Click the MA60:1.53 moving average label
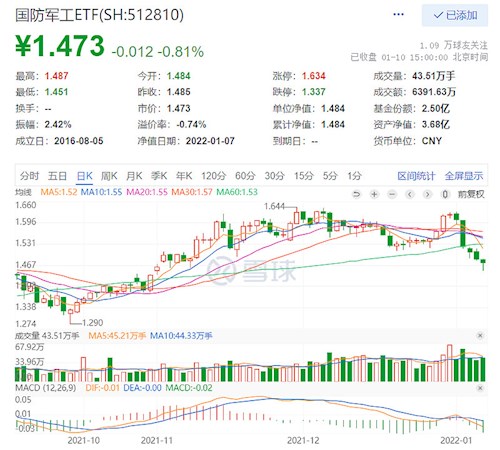Viewport: 500px width, 450px height. tap(237, 192)
